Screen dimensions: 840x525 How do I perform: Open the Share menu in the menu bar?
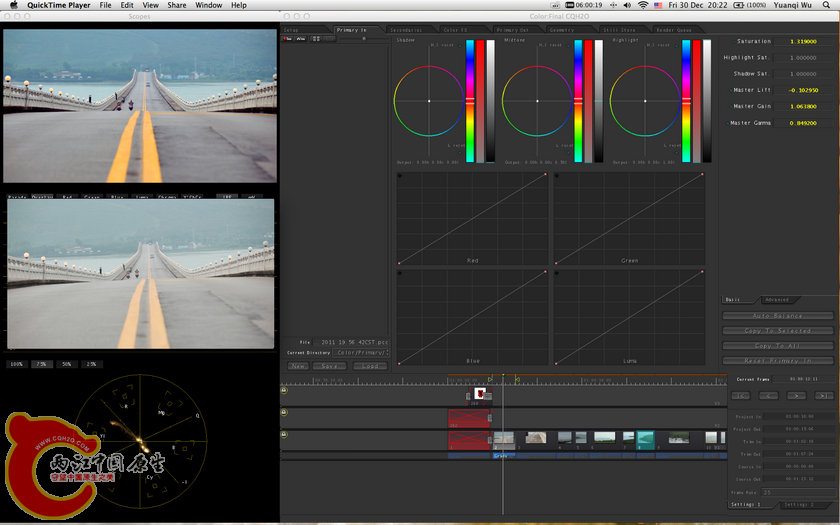coord(177,5)
